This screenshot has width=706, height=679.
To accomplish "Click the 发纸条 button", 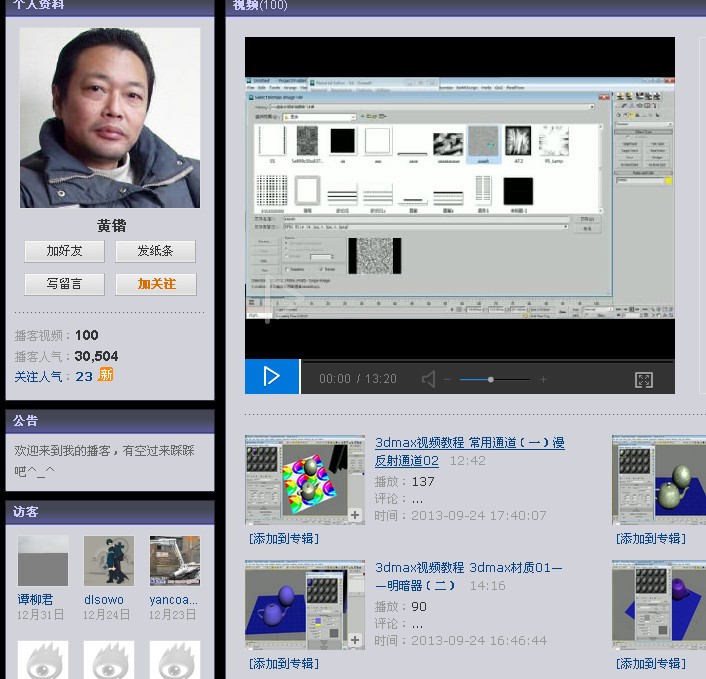I will point(155,251).
